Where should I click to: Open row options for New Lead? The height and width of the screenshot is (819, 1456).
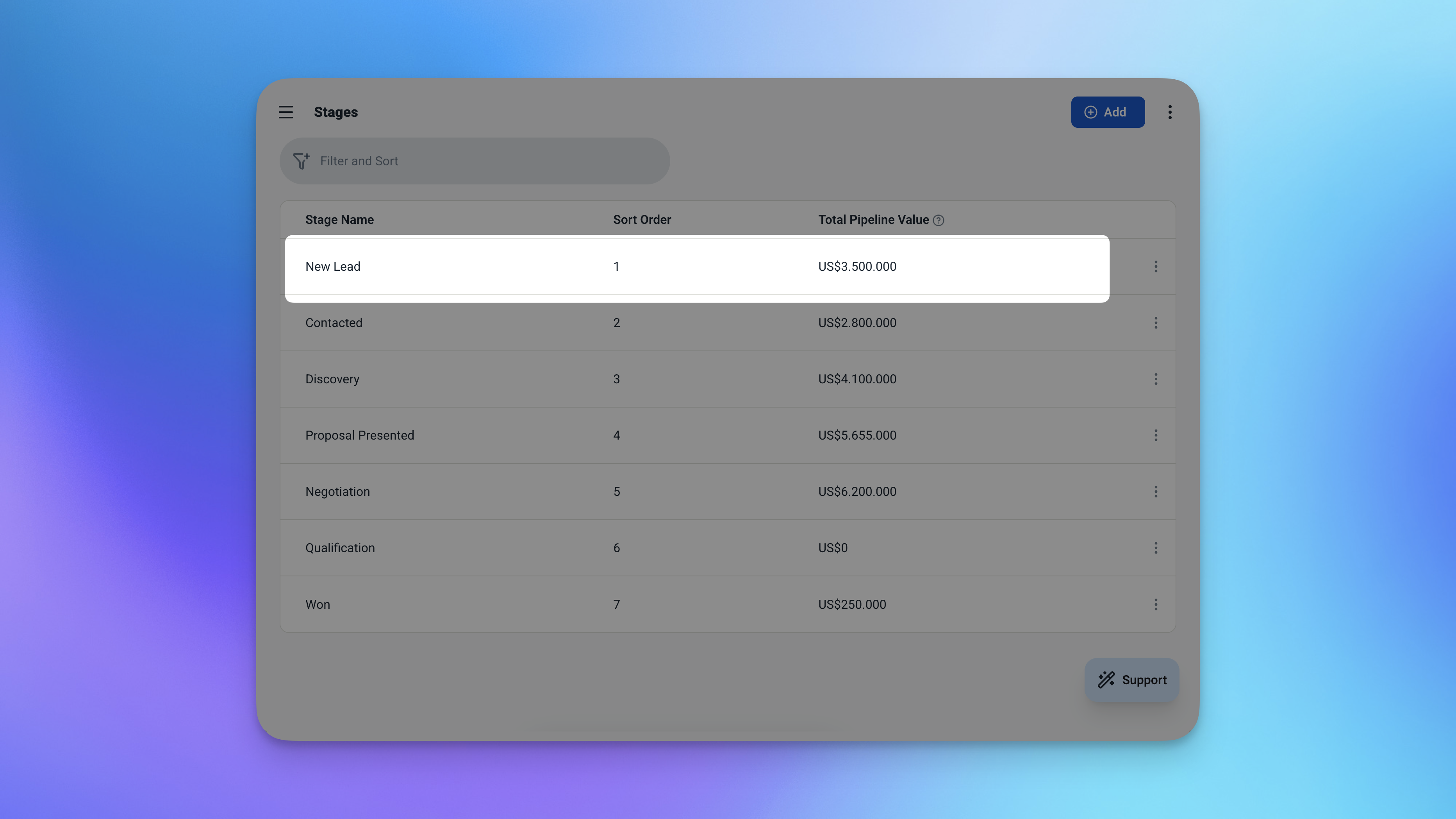tap(1155, 266)
